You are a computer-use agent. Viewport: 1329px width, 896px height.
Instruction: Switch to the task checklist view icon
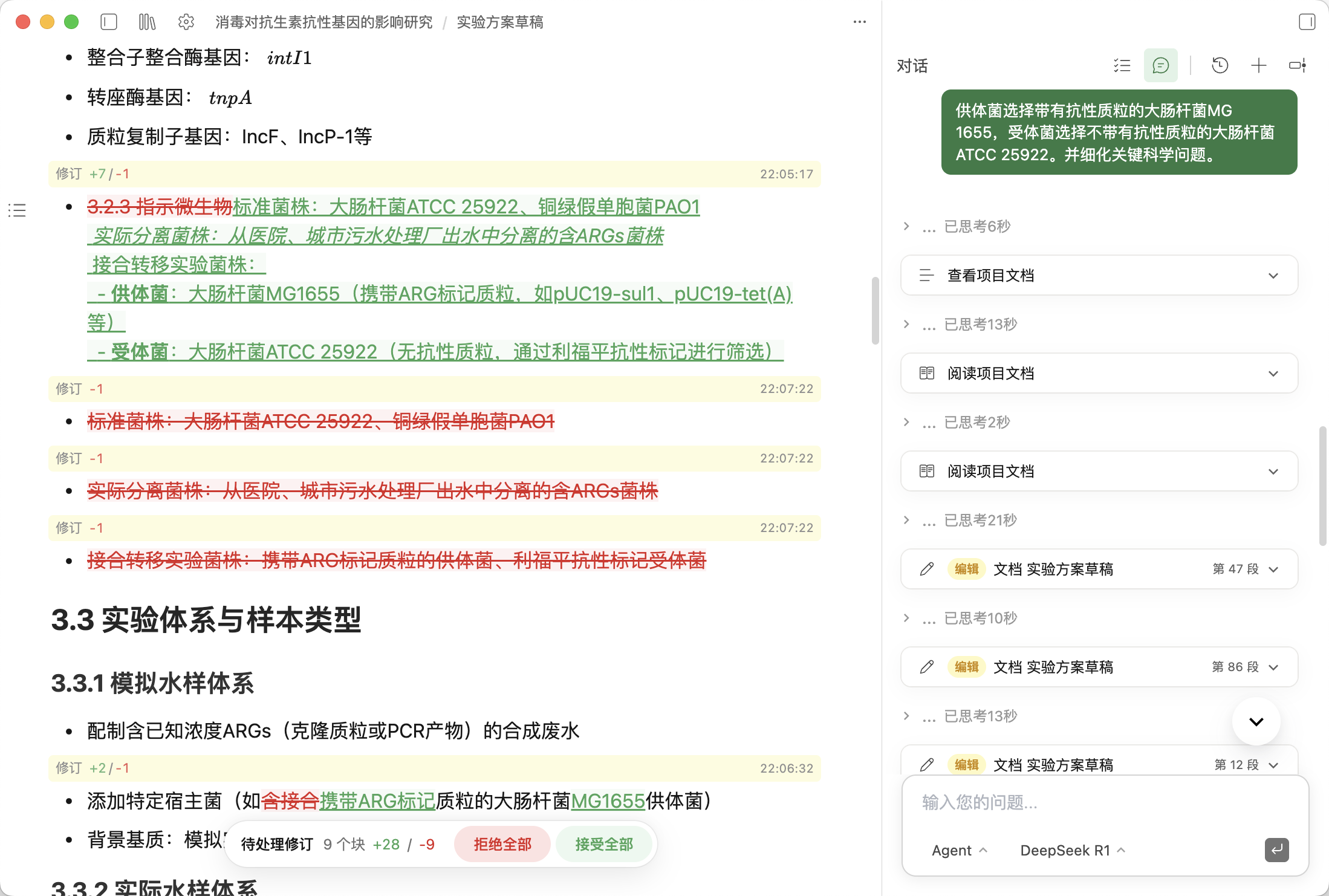[x=1122, y=65]
